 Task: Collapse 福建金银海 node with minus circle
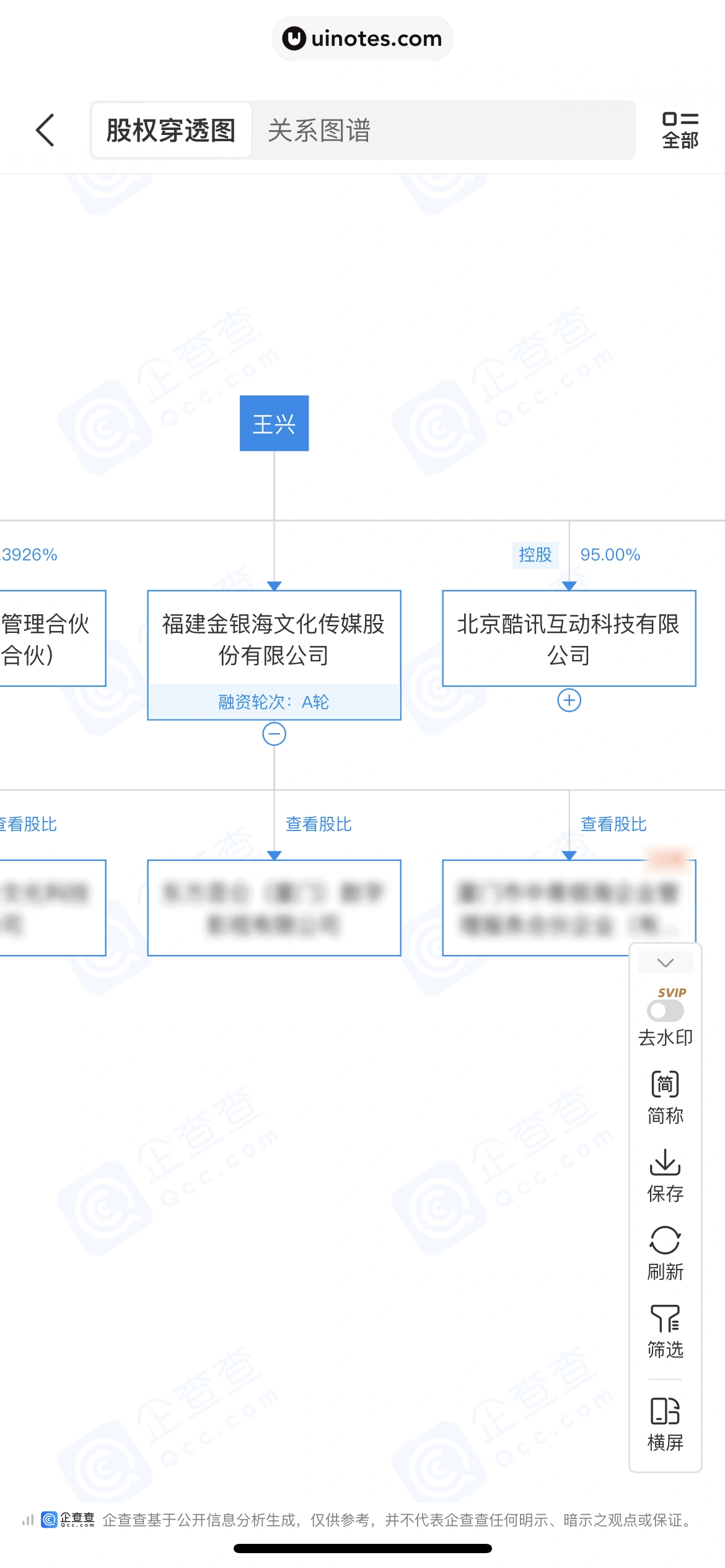[x=274, y=734]
